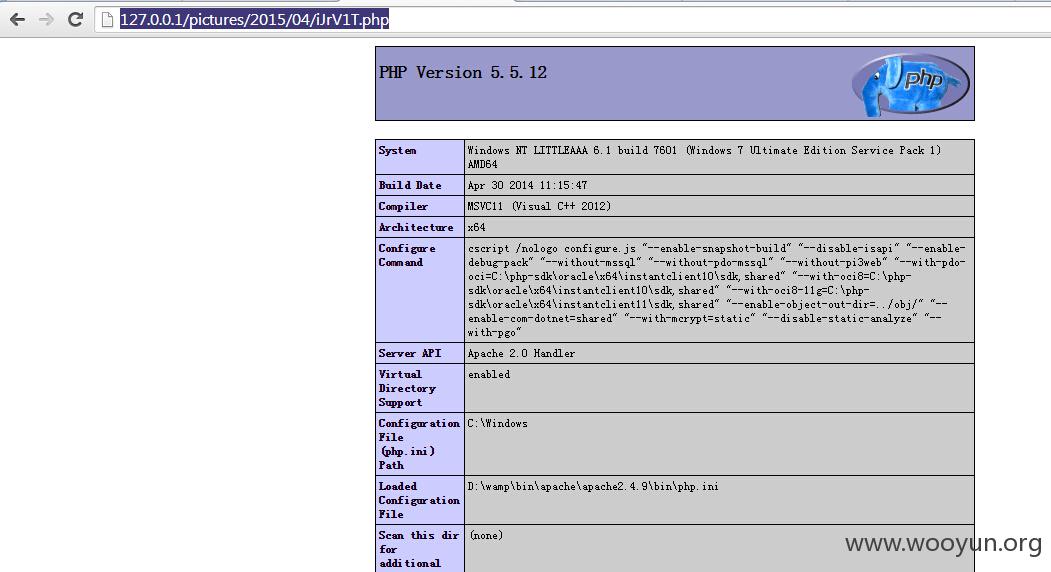
Task: Reload the page with the refresh icon
Action: coord(75,19)
